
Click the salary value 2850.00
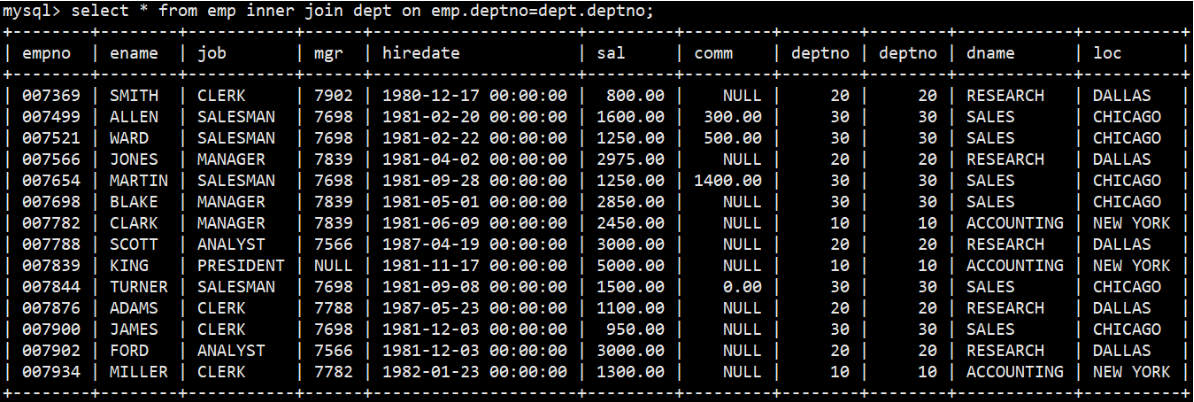pyautogui.click(x=631, y=202)
